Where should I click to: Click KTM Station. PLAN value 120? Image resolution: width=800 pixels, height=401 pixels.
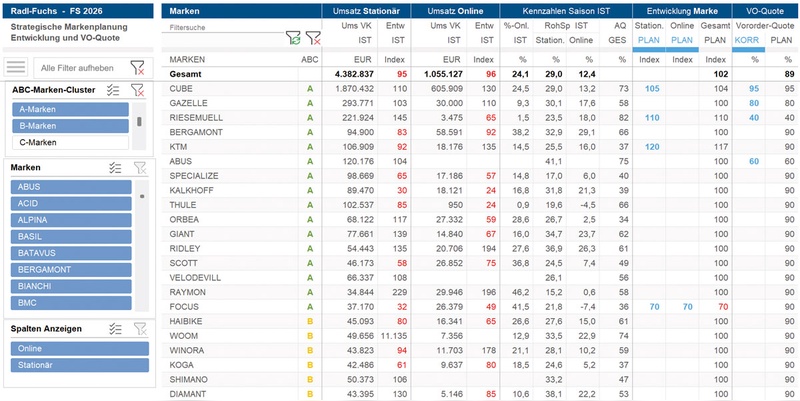pyautogui.click(x=652, y=147)
